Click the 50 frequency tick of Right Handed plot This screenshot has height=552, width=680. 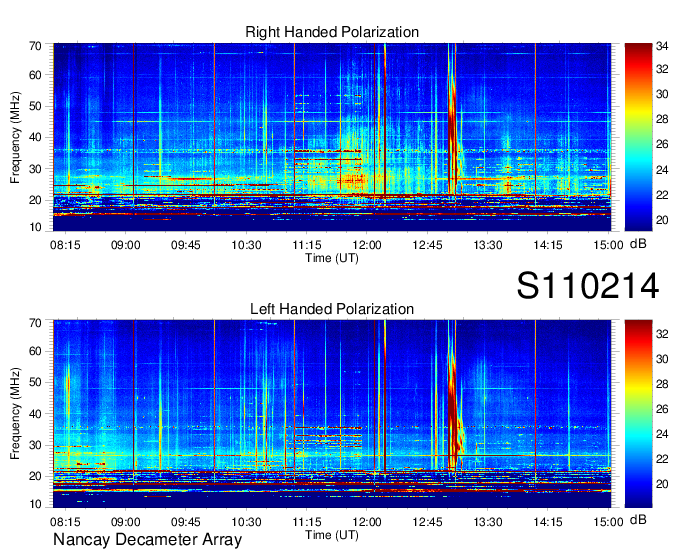[x=35, y=106]
